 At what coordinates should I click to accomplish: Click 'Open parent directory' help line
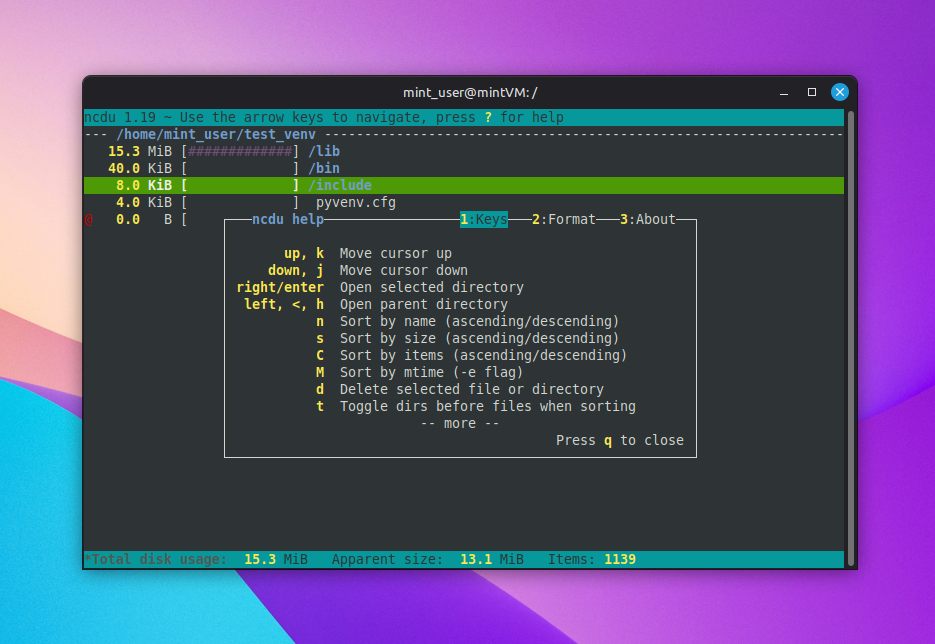tap(424, 304)
